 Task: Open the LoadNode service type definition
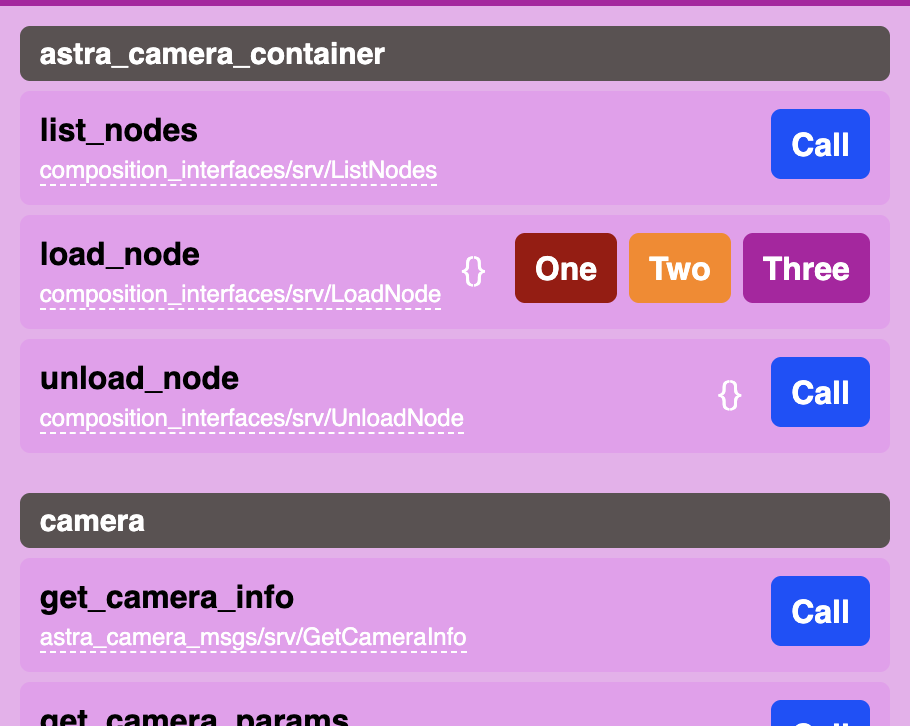click(x=240, y=295)
